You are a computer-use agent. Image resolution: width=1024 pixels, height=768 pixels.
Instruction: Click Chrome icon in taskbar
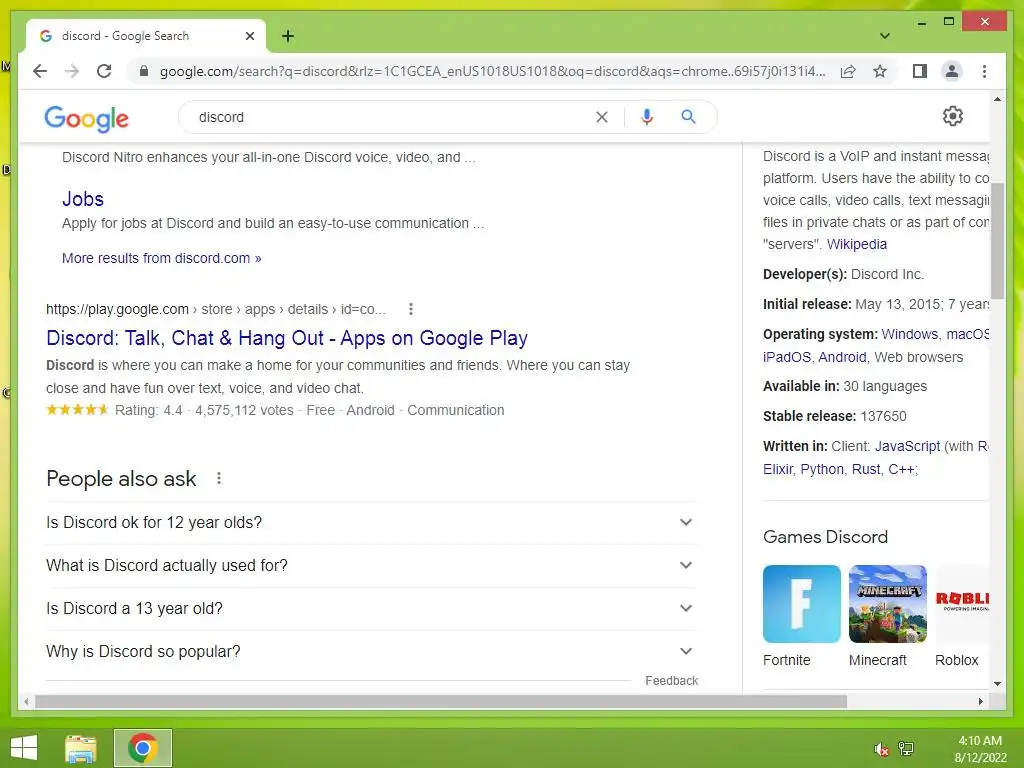pos(143,748)
